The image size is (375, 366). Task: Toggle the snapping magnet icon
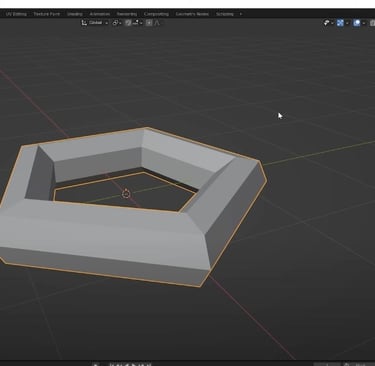click(x=128, y=23)
